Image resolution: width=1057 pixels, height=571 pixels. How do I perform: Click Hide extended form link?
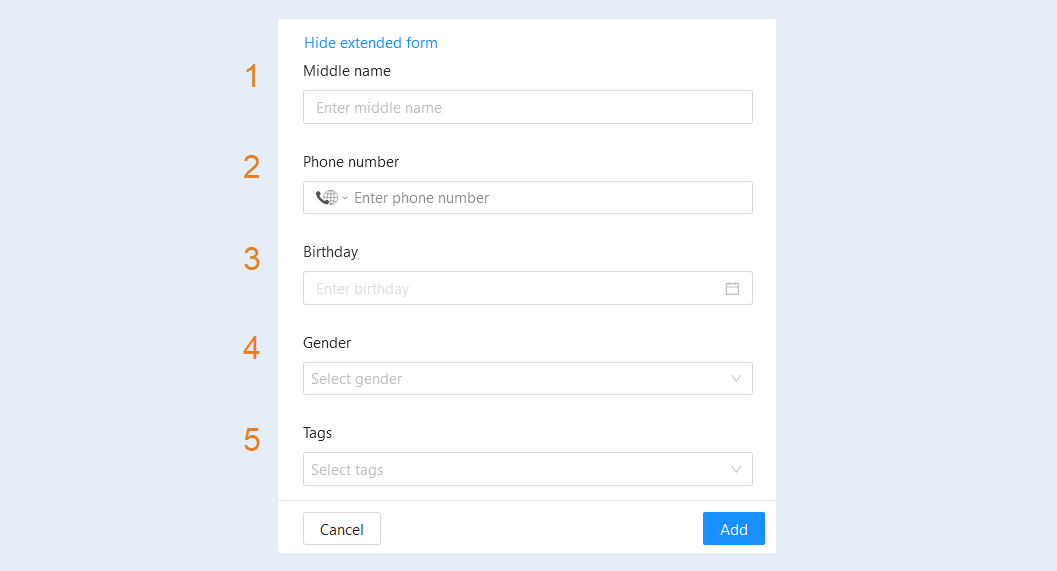pyautogui.click(x=371, y=43)
